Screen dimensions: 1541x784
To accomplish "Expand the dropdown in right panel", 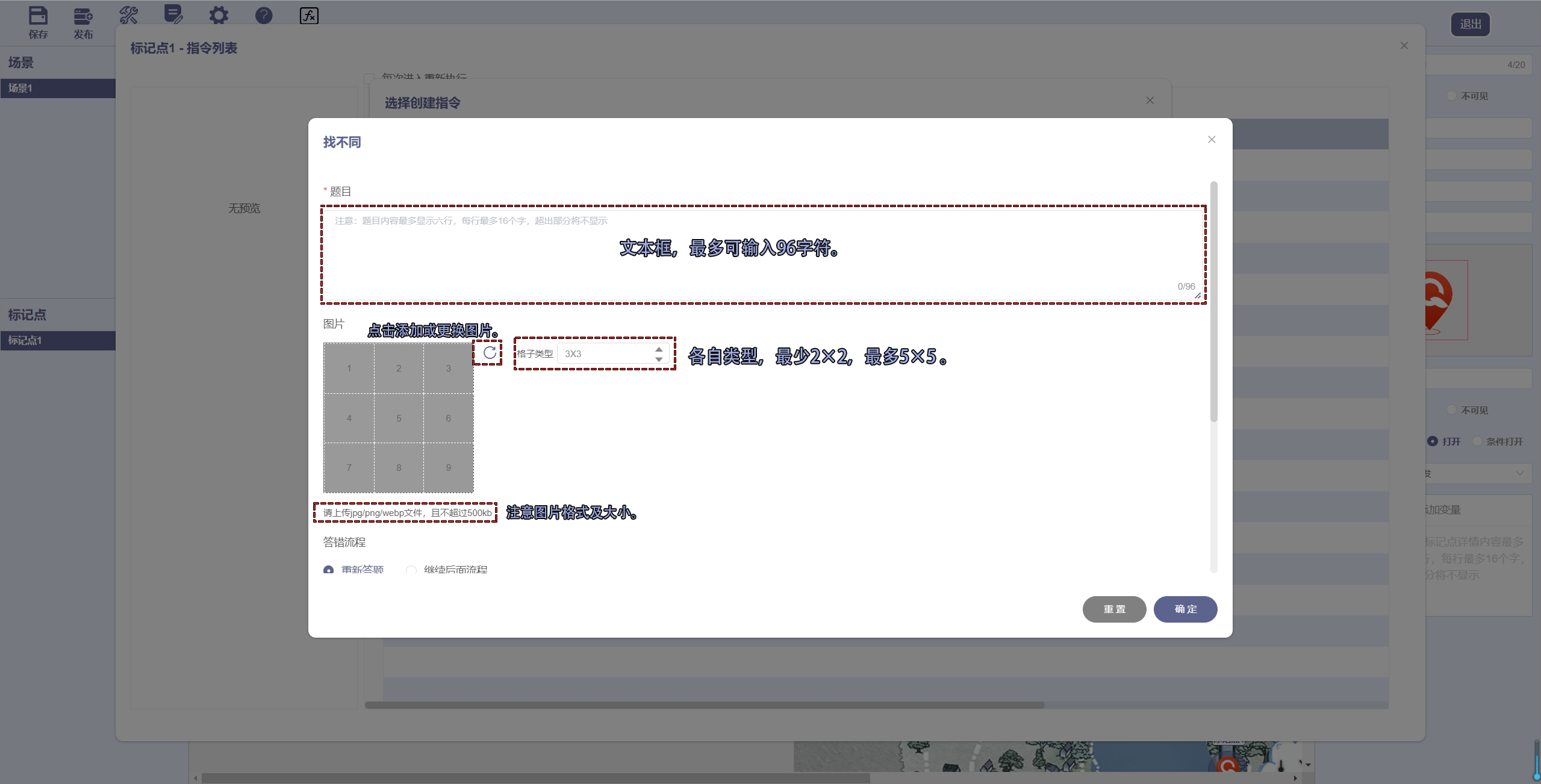I will point(1519,473).
